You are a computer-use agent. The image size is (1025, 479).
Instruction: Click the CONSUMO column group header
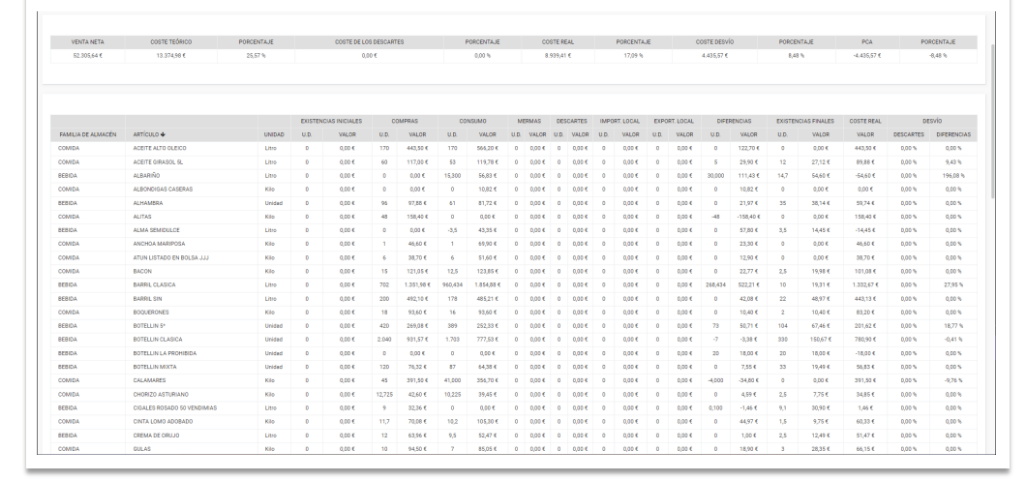click(x=476, y=120)
